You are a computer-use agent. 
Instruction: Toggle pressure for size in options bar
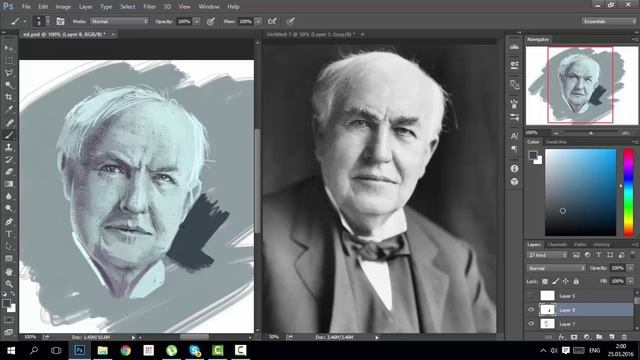click(x=290, y=21)
